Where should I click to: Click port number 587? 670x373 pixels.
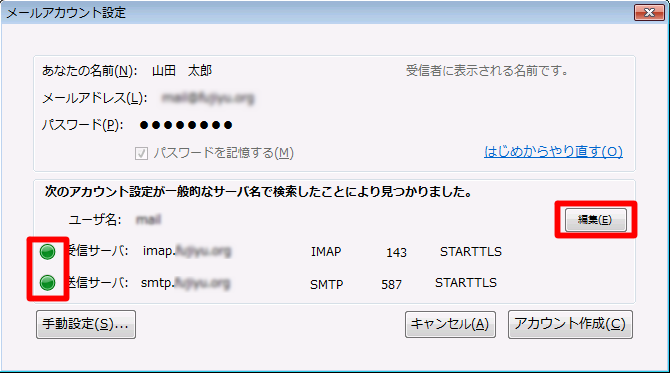(391, 285)
